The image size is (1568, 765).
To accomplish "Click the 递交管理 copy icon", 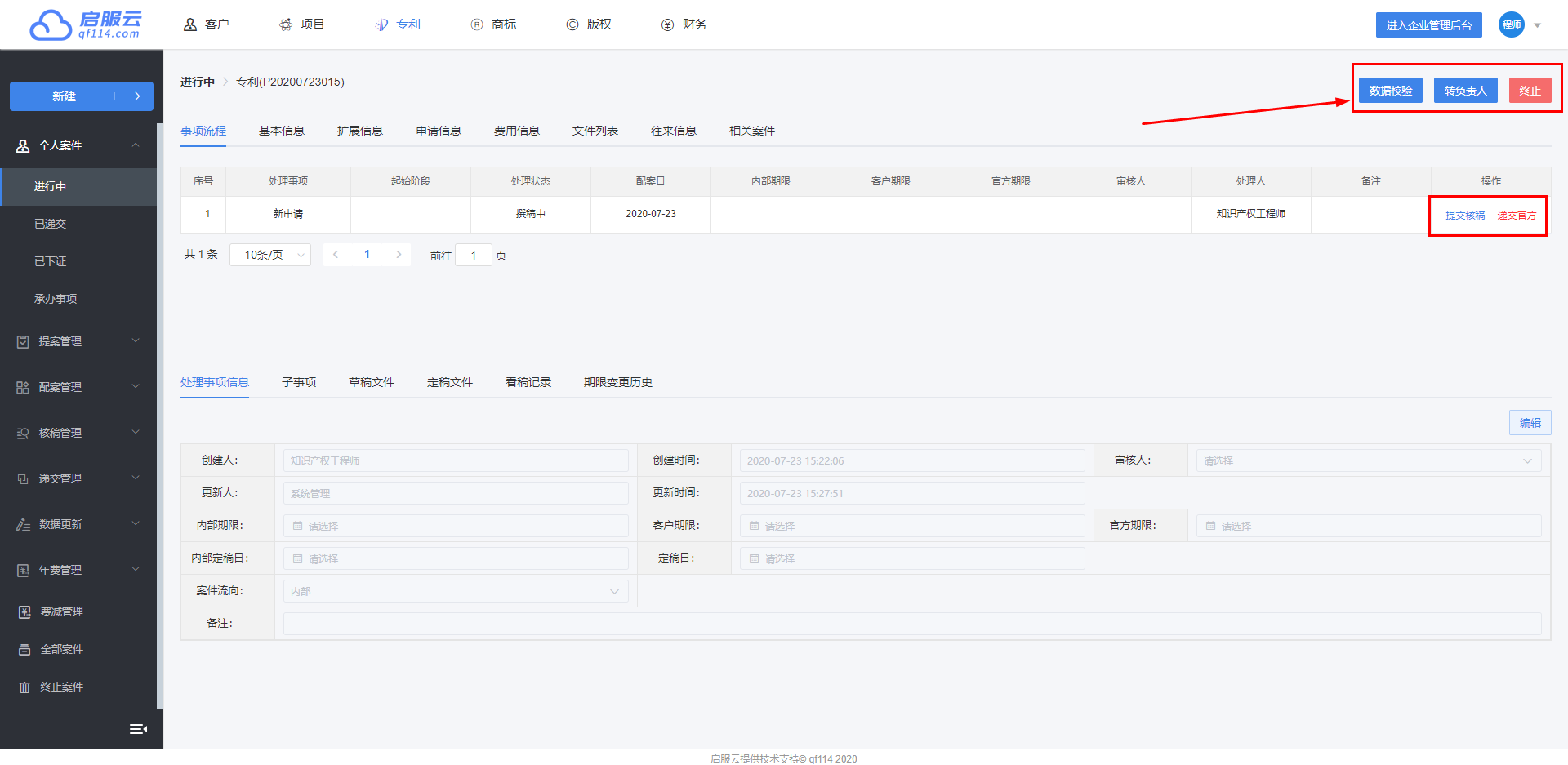I will coord(23,478).
